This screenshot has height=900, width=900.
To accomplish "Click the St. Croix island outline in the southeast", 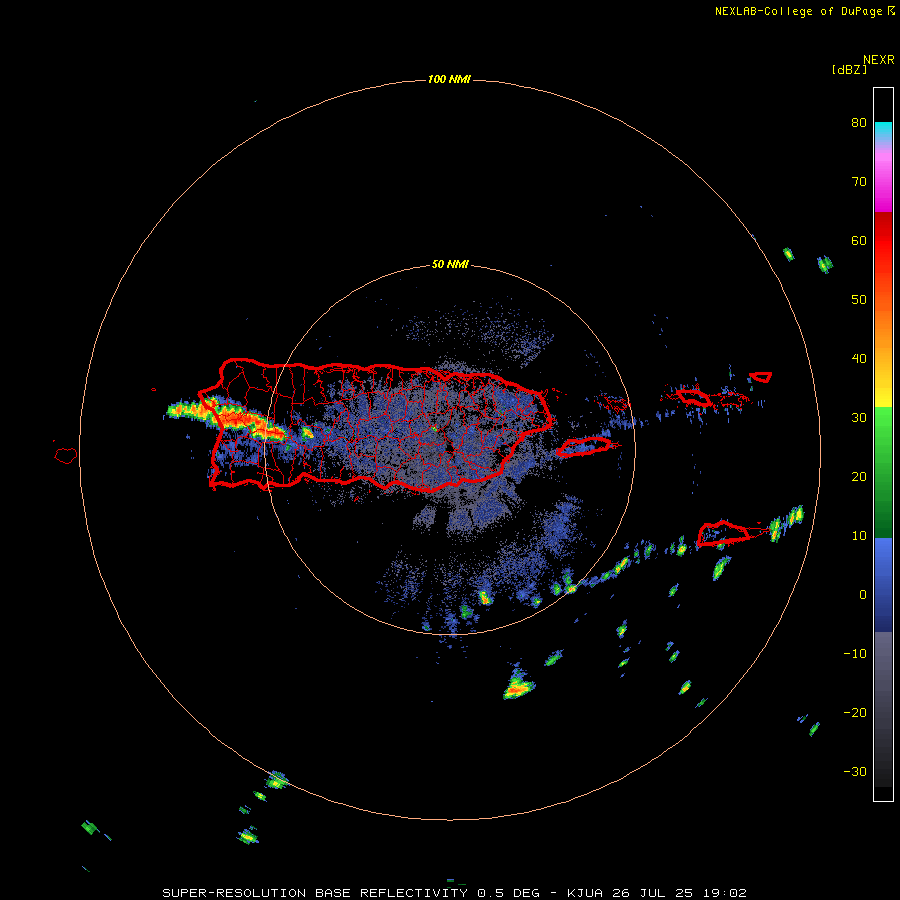I will [723, 533].
